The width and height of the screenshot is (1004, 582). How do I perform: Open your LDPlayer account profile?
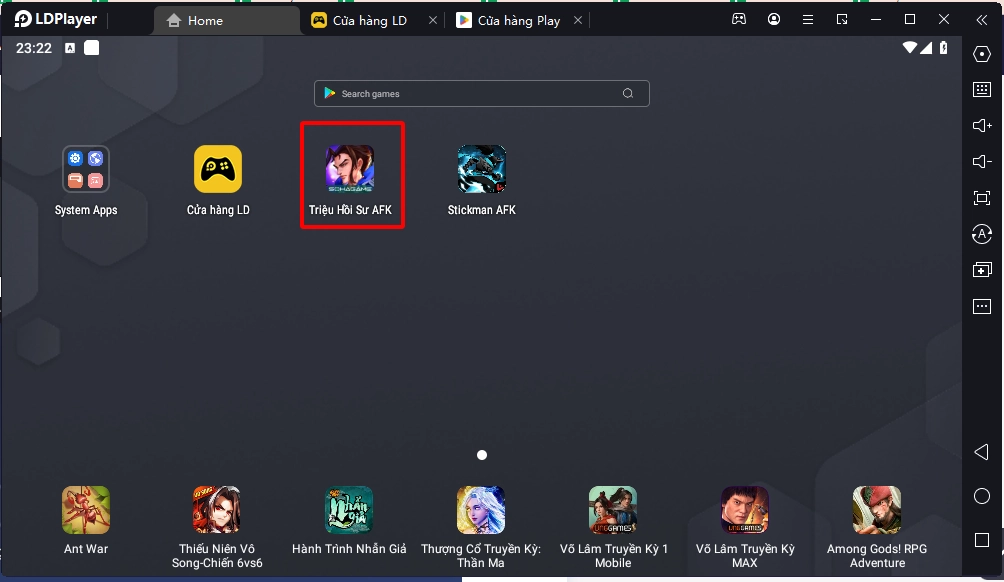pos(774,19)
